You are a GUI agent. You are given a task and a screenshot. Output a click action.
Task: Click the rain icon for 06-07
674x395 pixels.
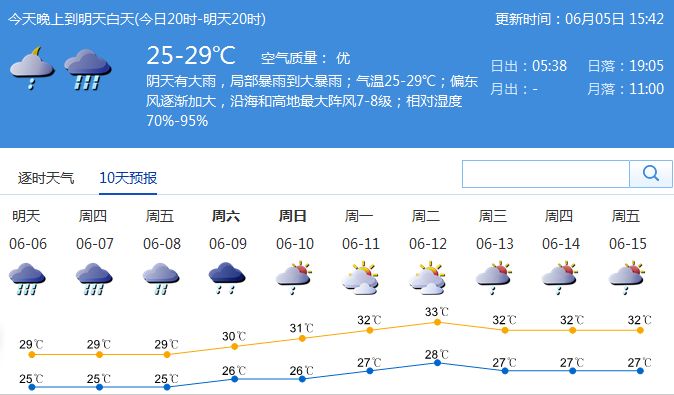[x=94, y=279]
